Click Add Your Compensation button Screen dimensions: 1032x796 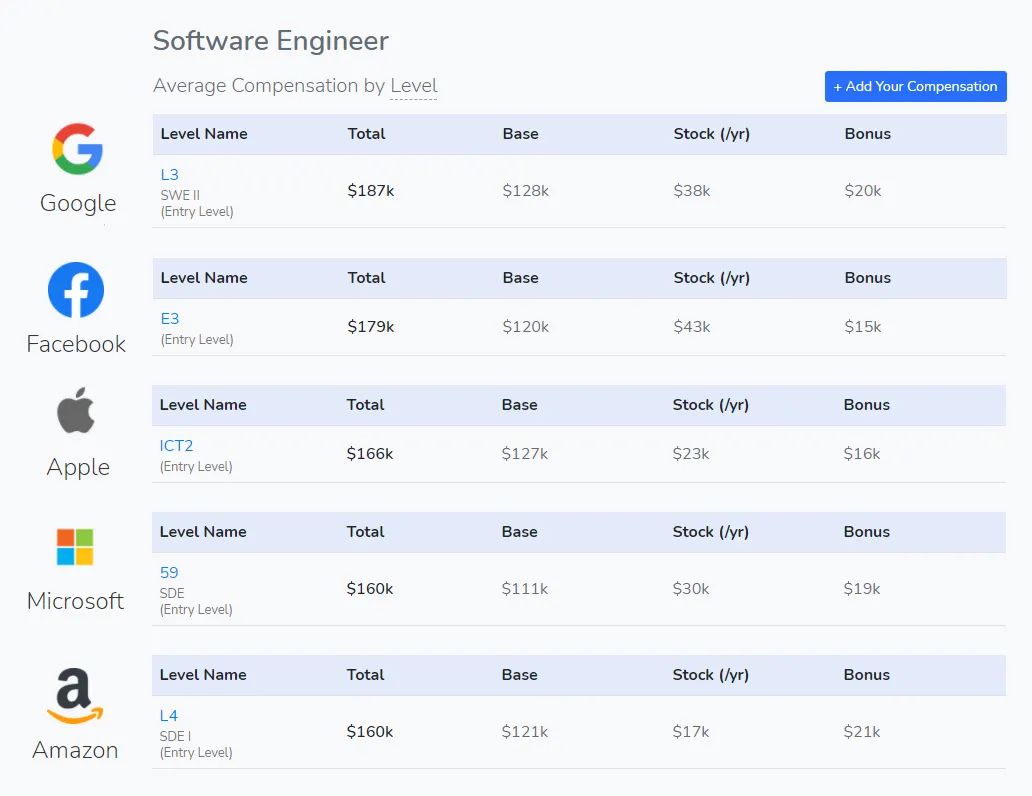pos(916,86)
